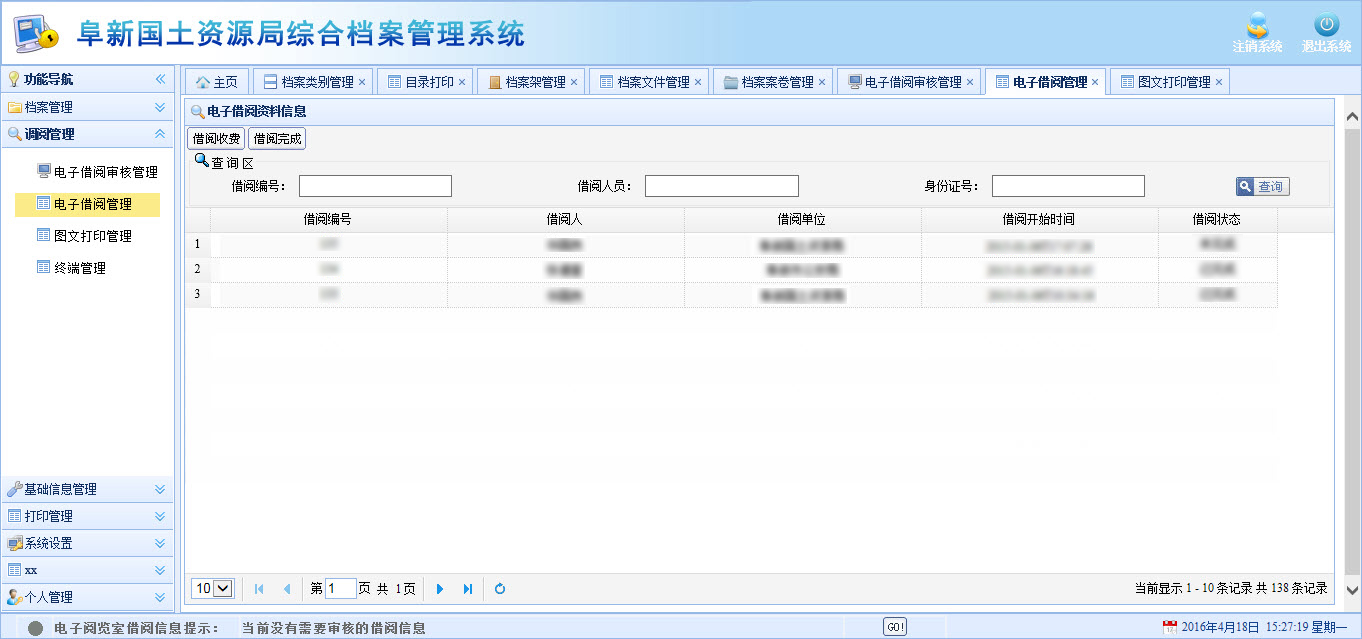Open 图文打印管理 in sidebar tree

point(92,236)
